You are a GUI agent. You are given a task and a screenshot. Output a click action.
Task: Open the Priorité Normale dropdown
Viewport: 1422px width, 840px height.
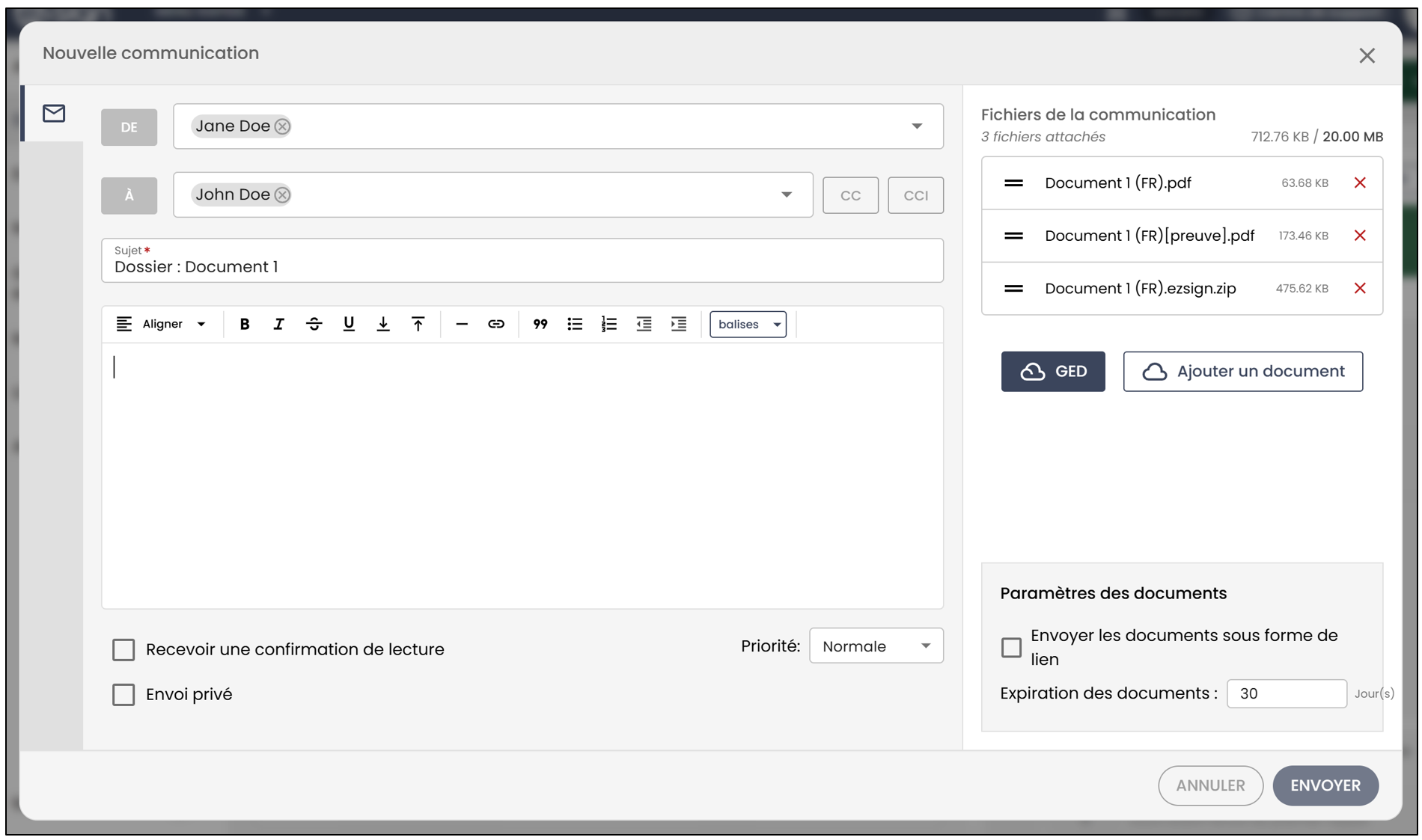point(876,646)
